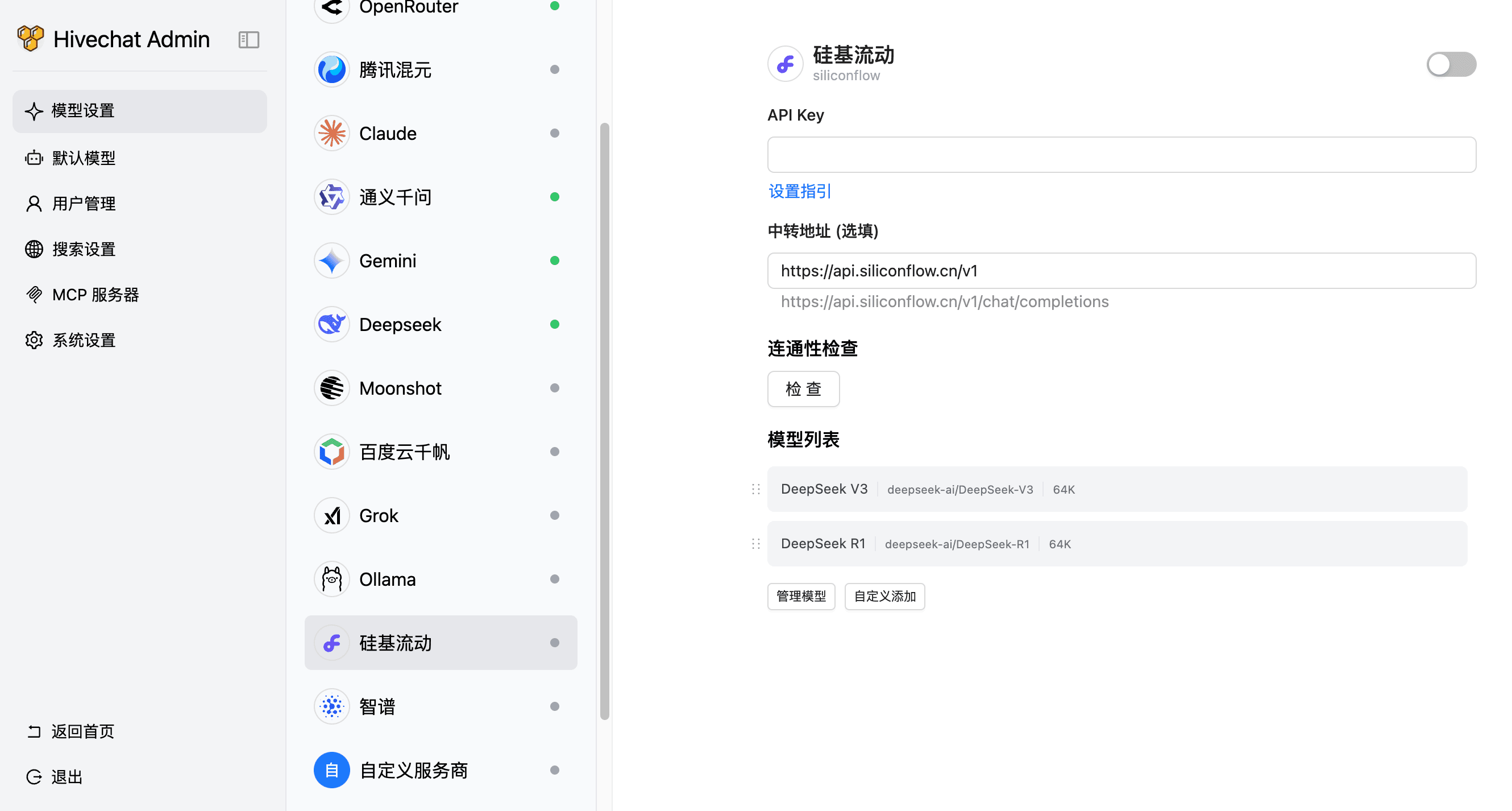The width and height of the screenshot is (1512, 811).
Task: Click the 硅基流动 logo in provider list
Action: coord(332,643)
